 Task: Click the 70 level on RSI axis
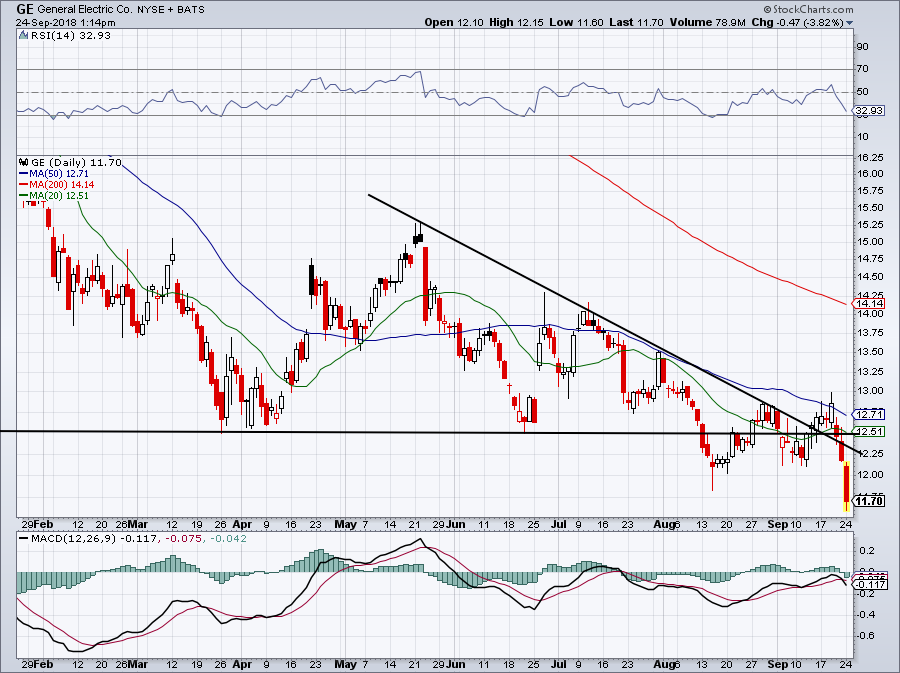tap(862, 69)
